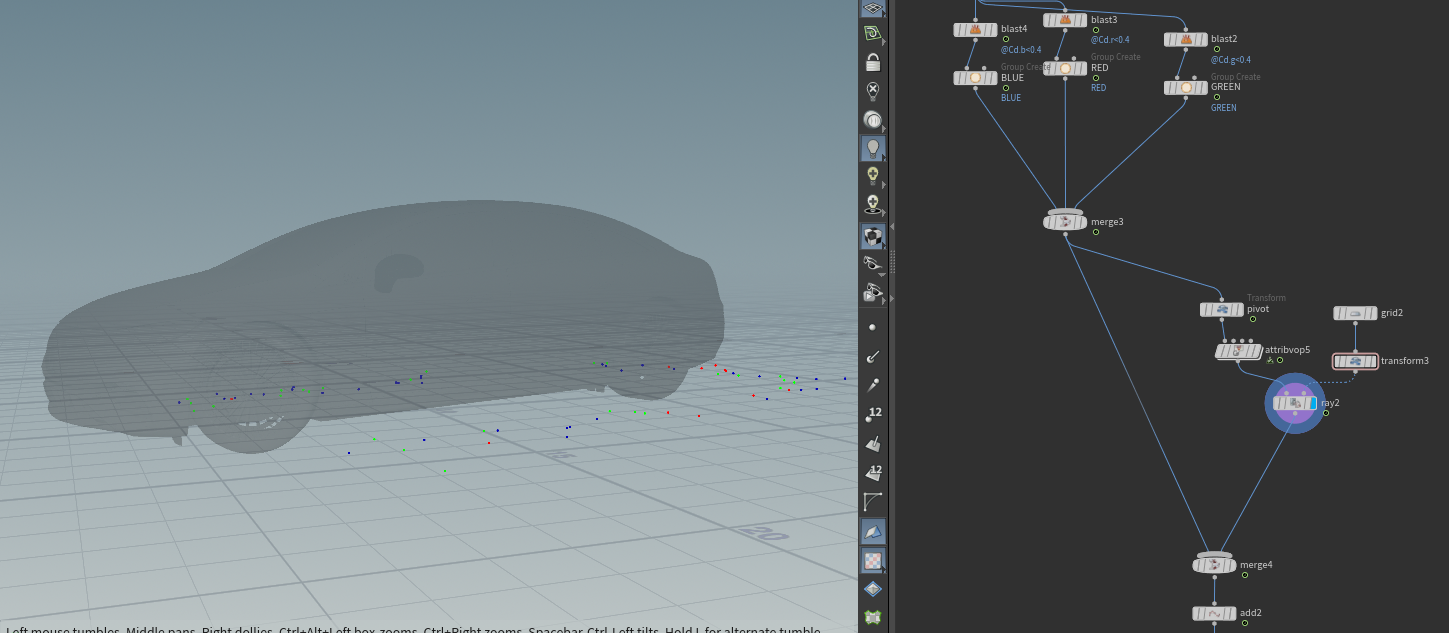Show primitive numbers display icon

(x=873, y=472)
